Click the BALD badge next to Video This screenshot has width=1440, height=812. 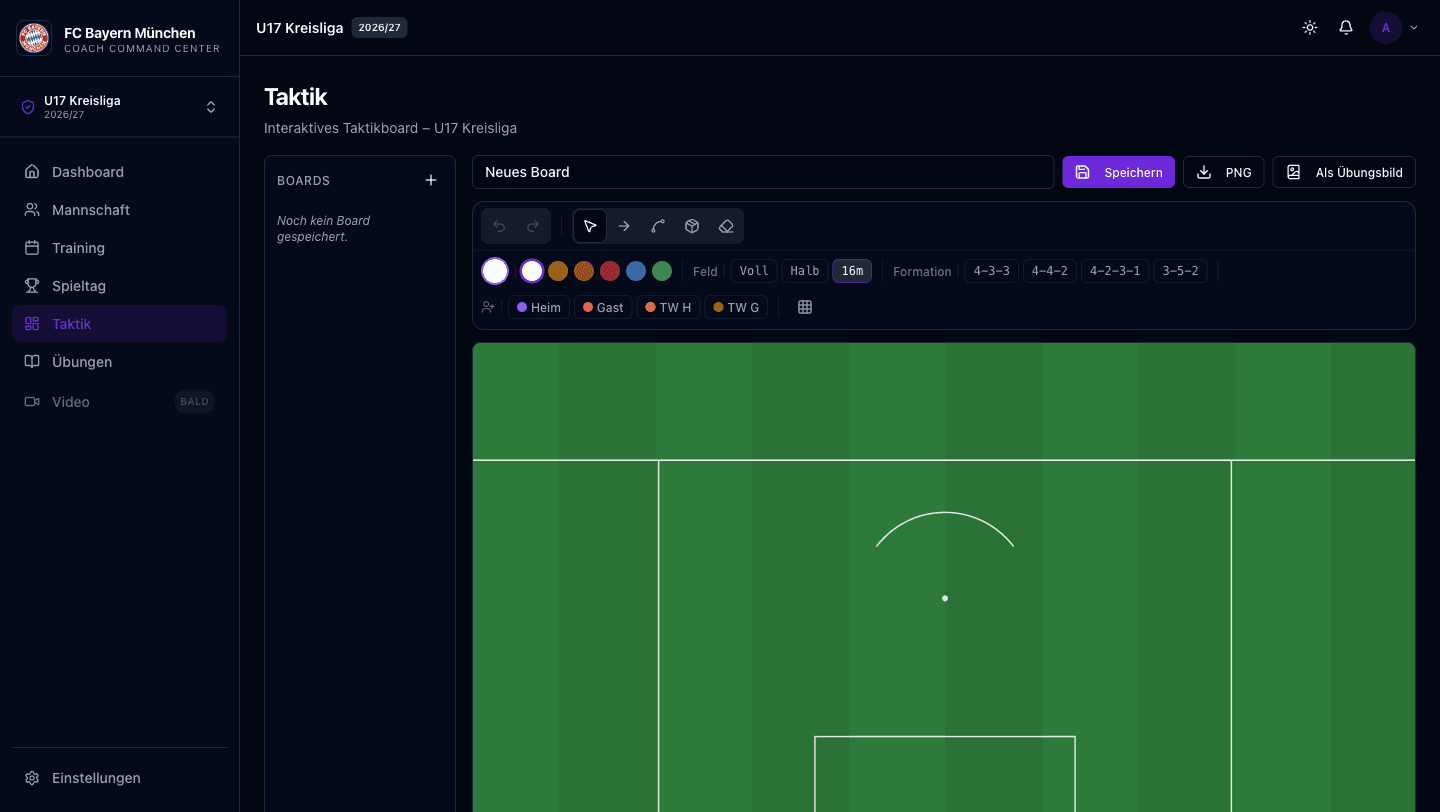click(x=195, y=402)
